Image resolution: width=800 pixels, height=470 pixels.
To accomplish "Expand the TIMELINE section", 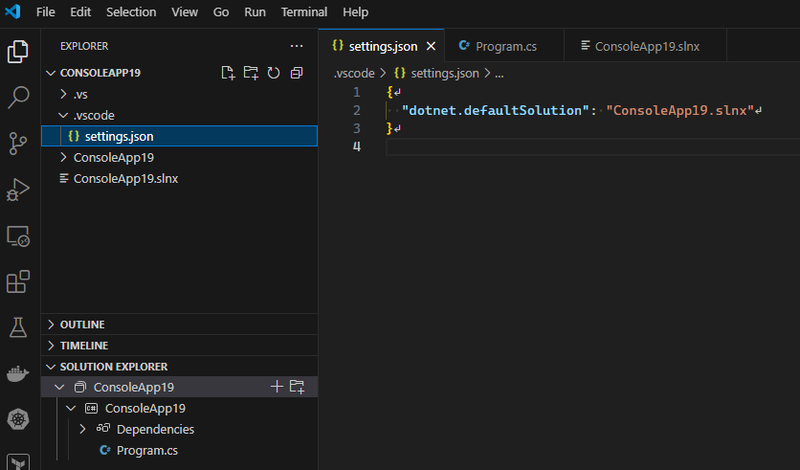I will (51, 345).
